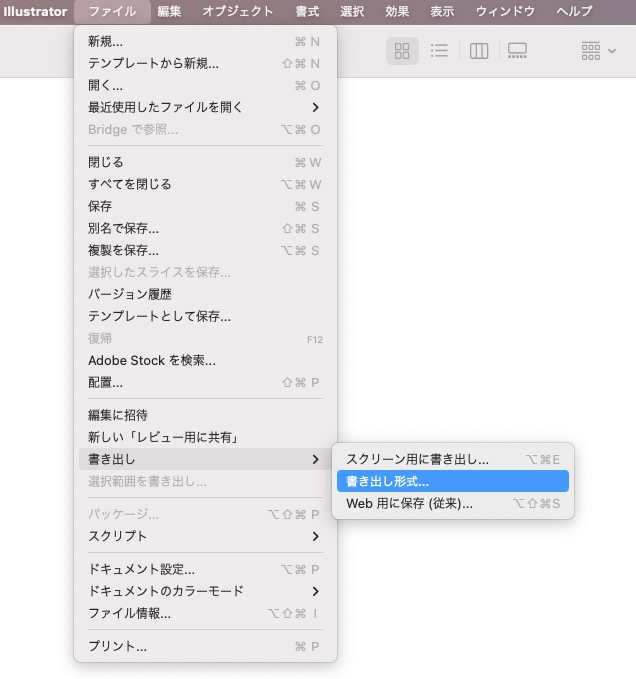Switch to column view

click(x=479, y=51)
